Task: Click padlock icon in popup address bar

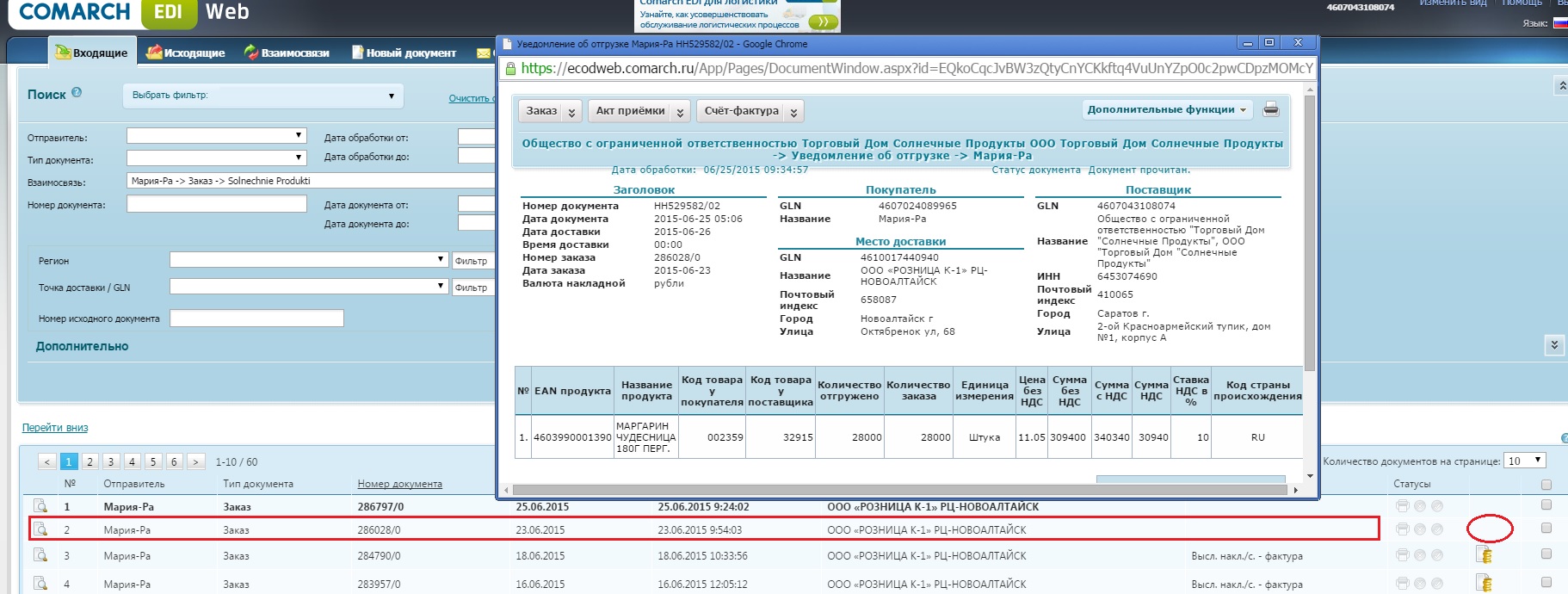Action: coord(510,69)
